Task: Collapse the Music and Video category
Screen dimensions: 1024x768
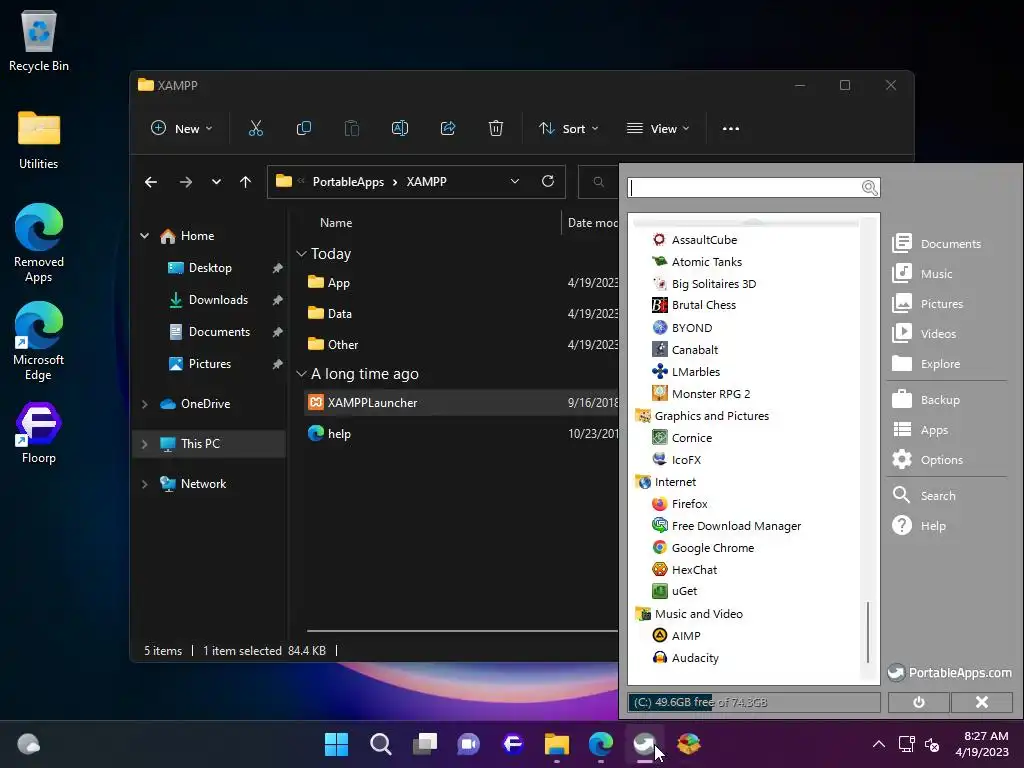Action: 690,614
